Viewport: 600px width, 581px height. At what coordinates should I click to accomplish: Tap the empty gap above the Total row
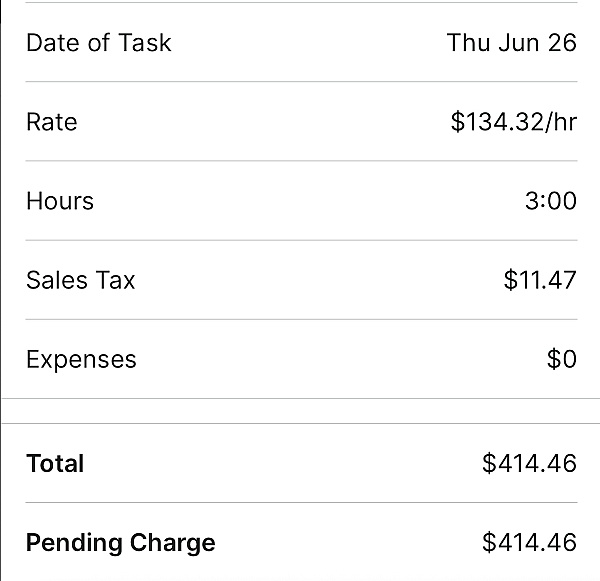pyautogui.click(x=300, y=411)
